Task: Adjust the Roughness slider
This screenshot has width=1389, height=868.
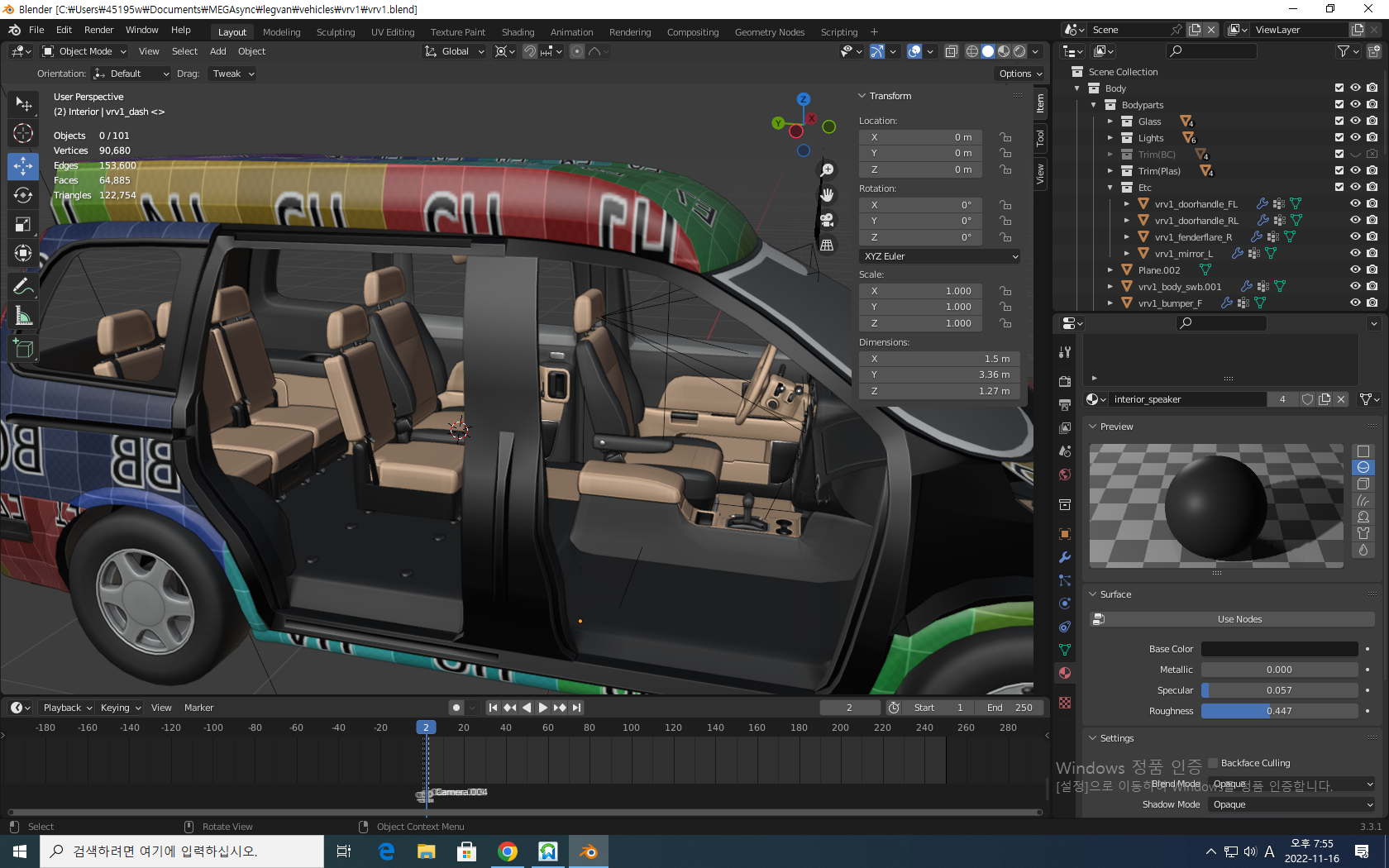Action: point(1278,711)
